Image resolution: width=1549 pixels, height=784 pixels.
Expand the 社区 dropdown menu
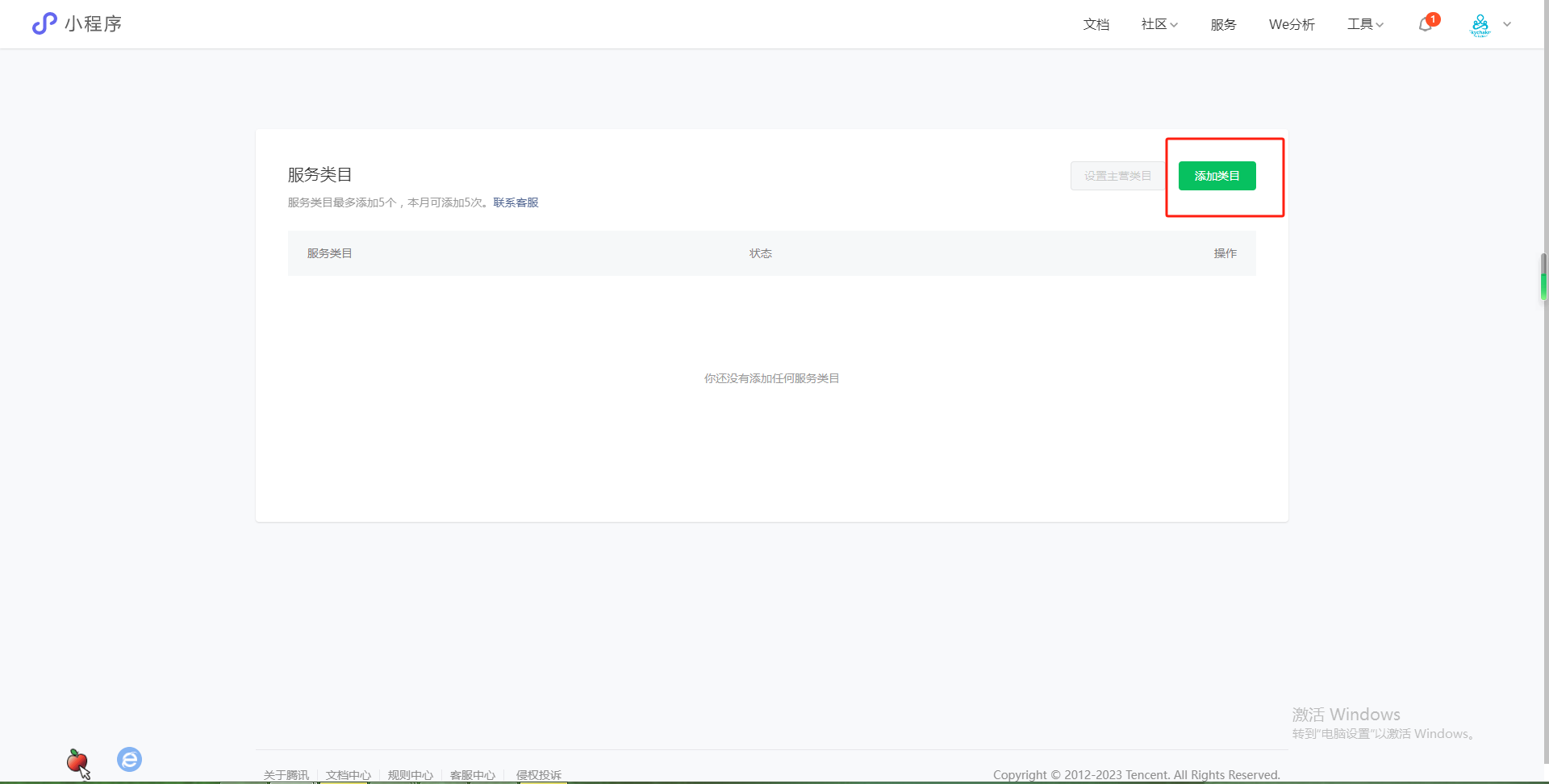[x=1159, y=24]
